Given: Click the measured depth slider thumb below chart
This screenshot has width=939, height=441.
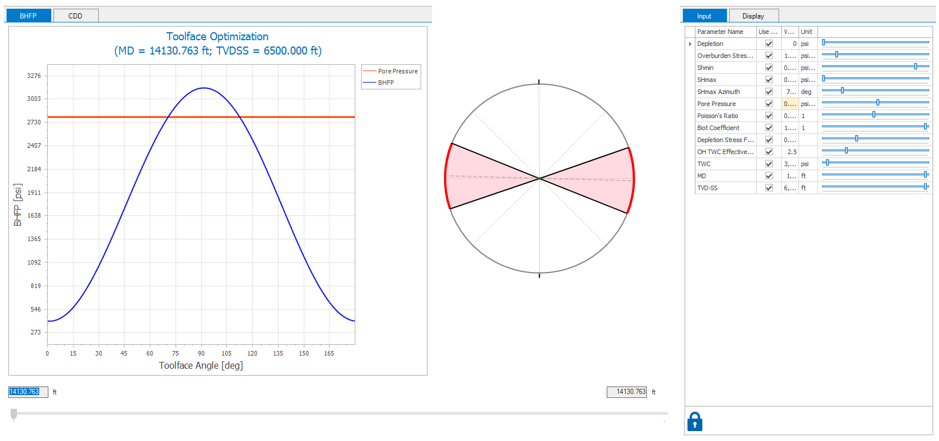Looking at the screenshot, I should coord(14,413).
